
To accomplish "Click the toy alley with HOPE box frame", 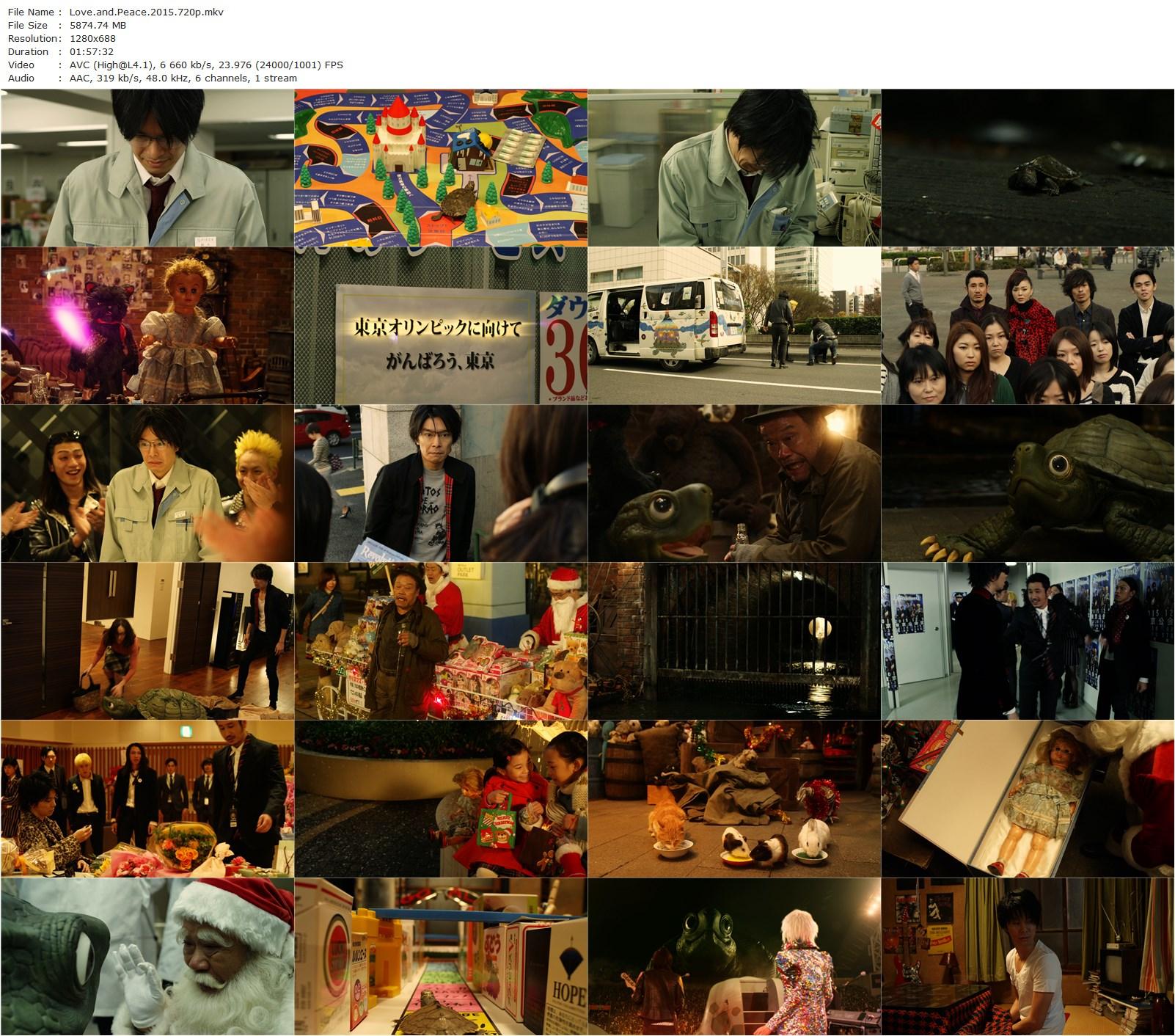I will [x=440, y=957].
